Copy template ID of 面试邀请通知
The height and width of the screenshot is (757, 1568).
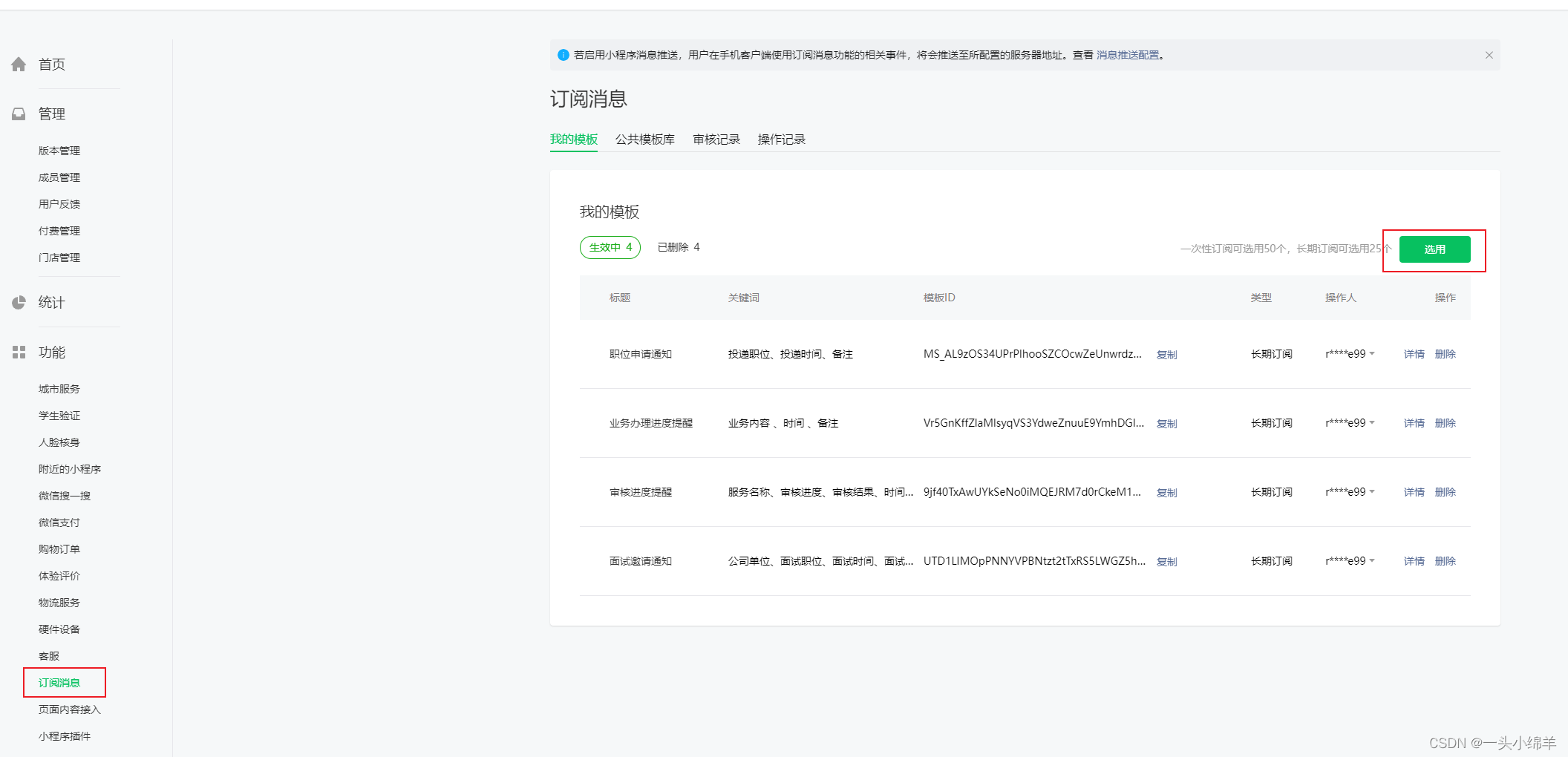pyautogui.click(x=1167, y=562)
